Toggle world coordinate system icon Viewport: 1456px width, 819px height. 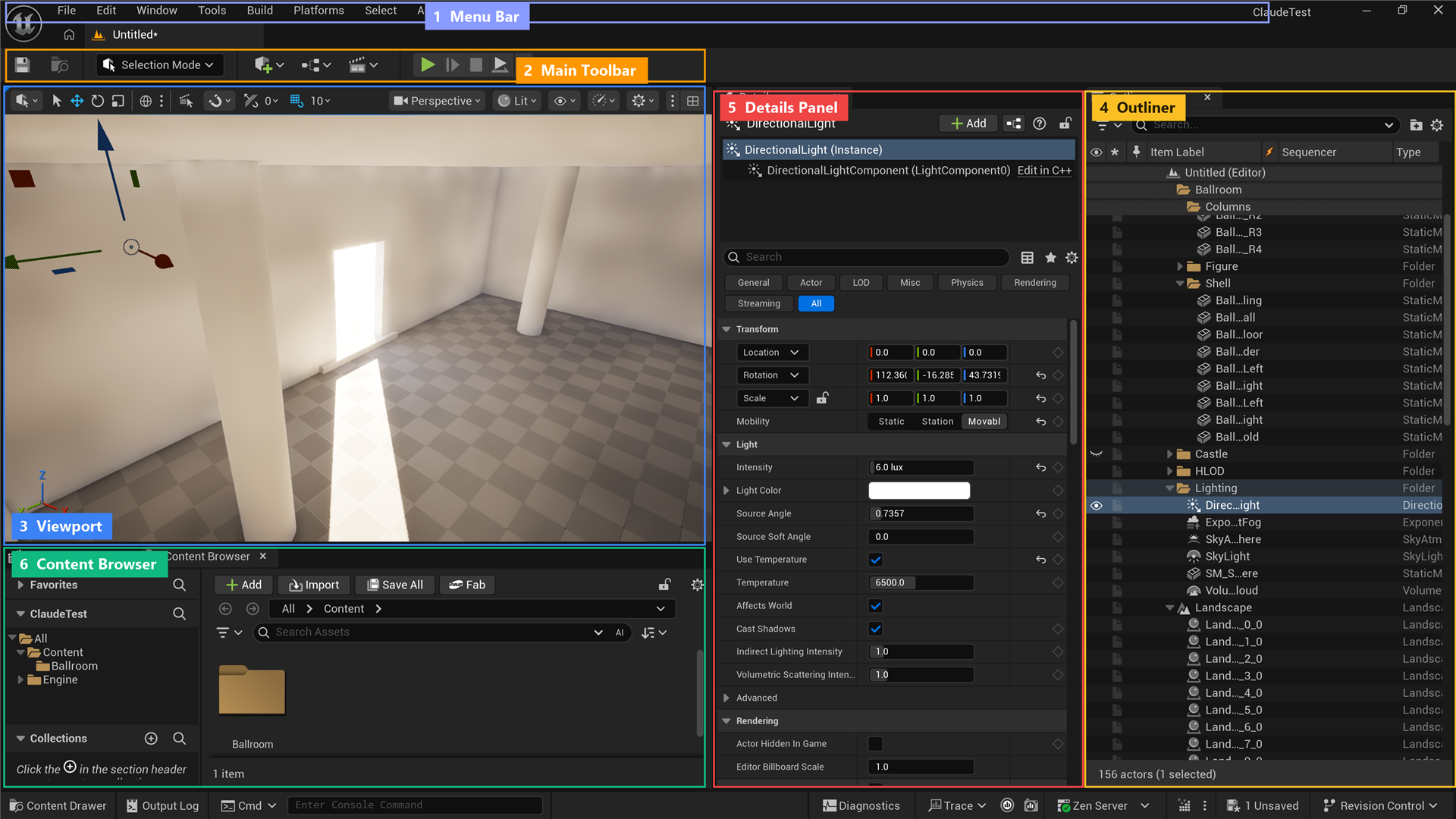146,101
